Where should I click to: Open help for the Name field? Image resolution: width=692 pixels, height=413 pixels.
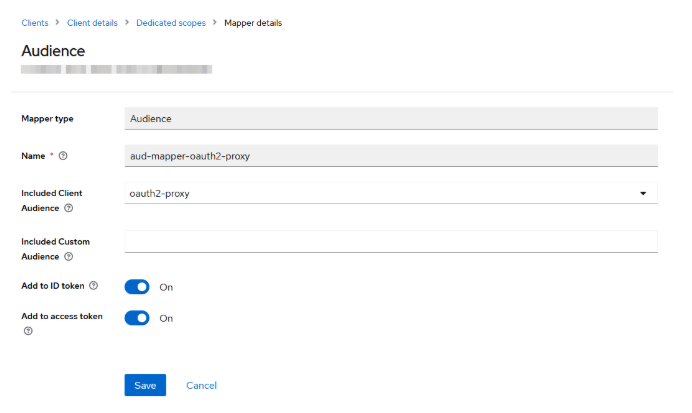pyautogui.click(x=63, y=156)
